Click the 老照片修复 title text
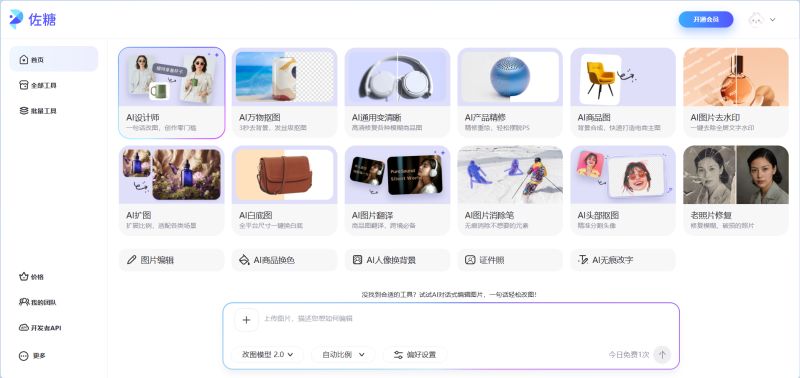Screen dimensions: 800x378 711,215
